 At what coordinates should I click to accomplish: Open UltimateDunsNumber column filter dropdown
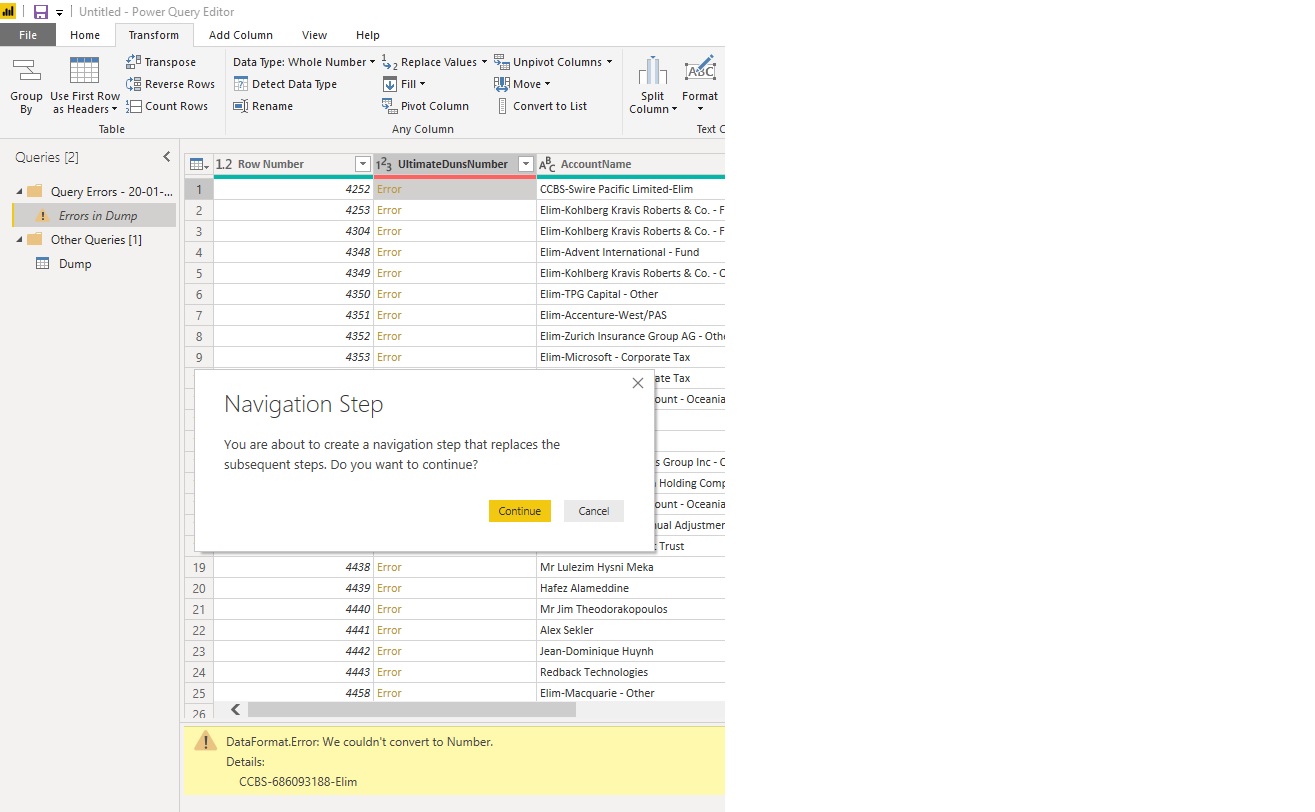(x=525, y=164)
